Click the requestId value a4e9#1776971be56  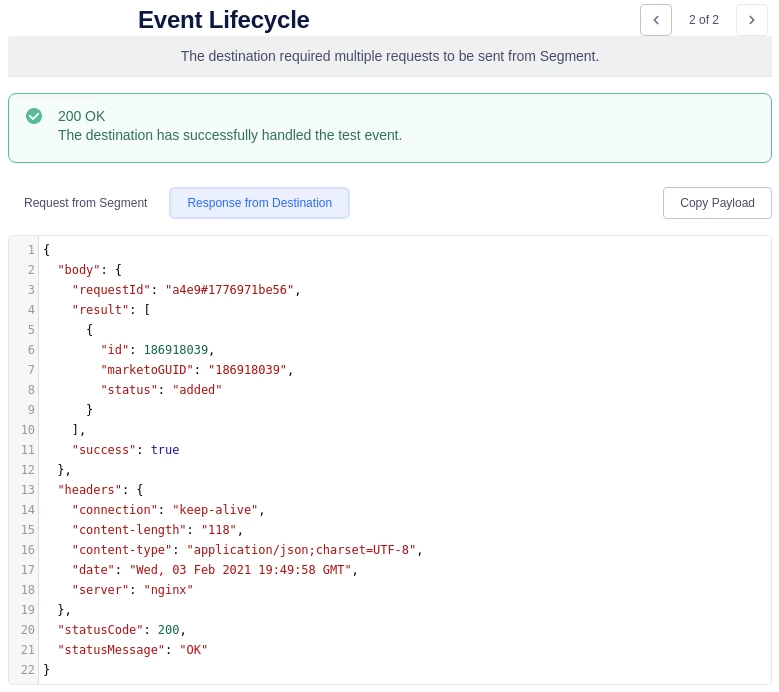tap(230, 290)
